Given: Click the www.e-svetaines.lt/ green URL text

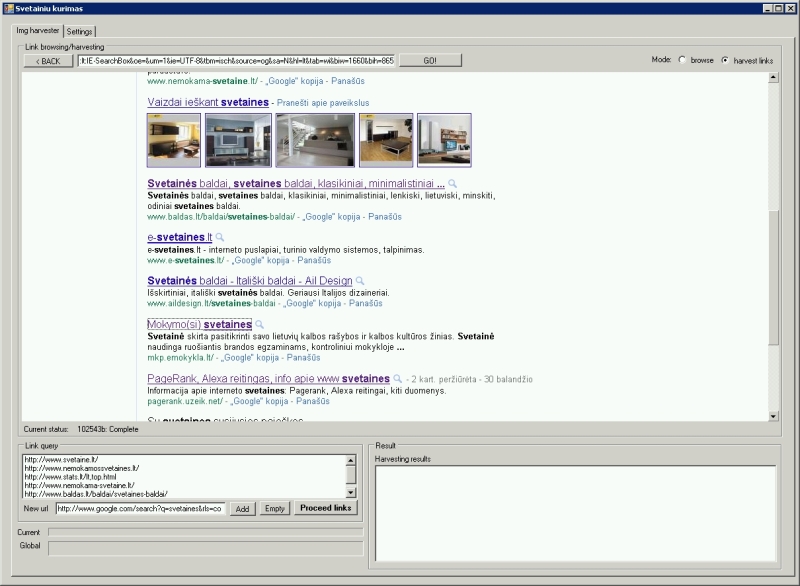Looking at the screenshot, I should (186, 260).
